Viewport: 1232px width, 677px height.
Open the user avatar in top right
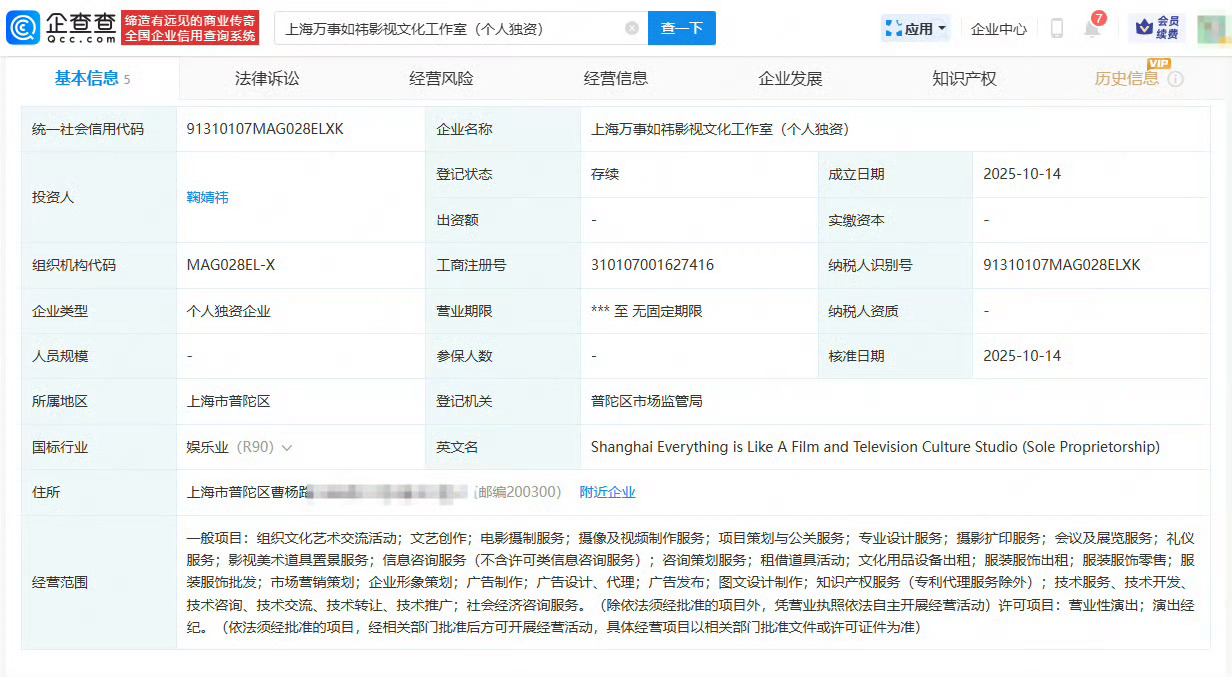1212,29
